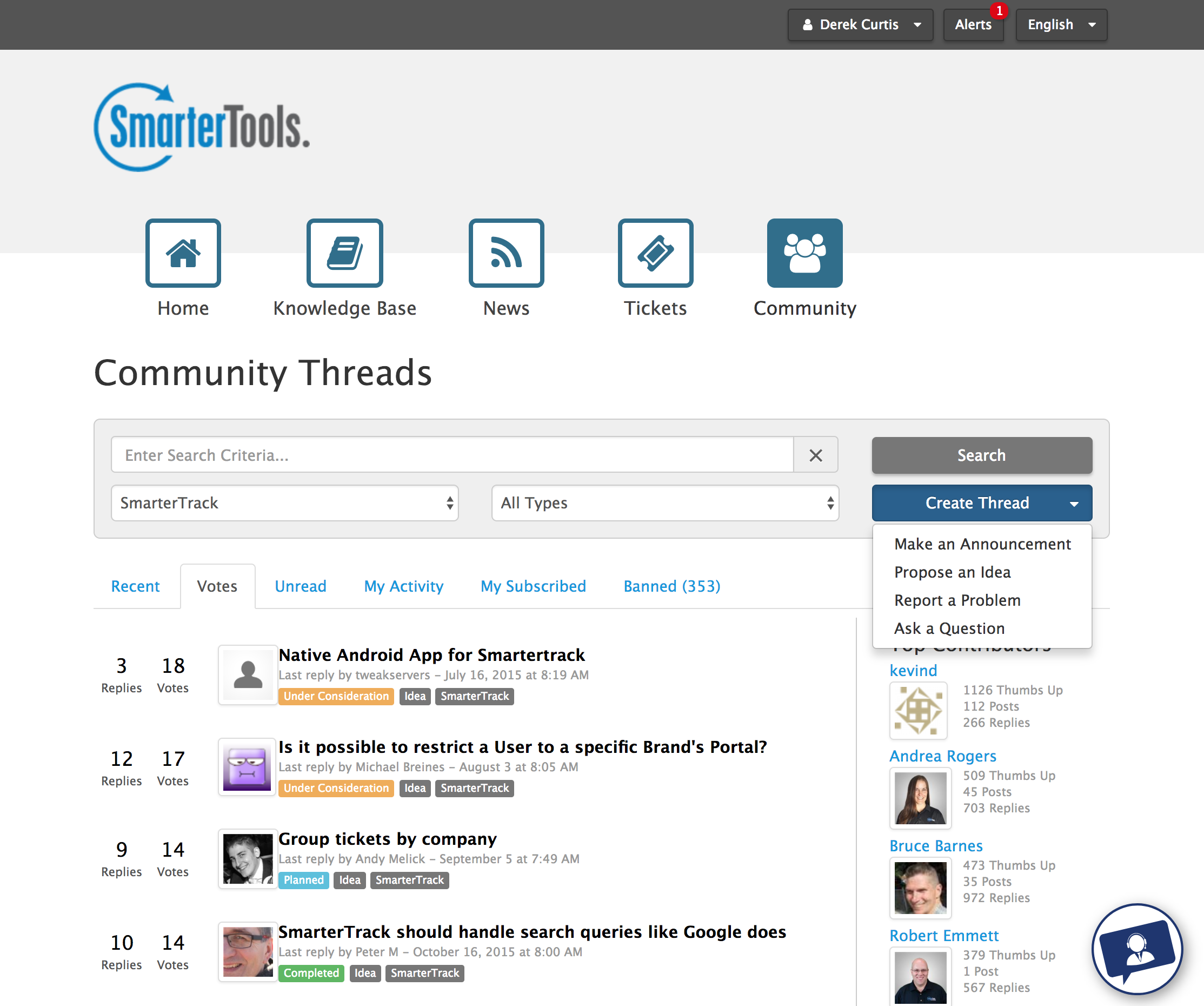Open kevind's contributor avatar
The height and width of the screenshot is (1006, 1204).
tap(918, 711)
